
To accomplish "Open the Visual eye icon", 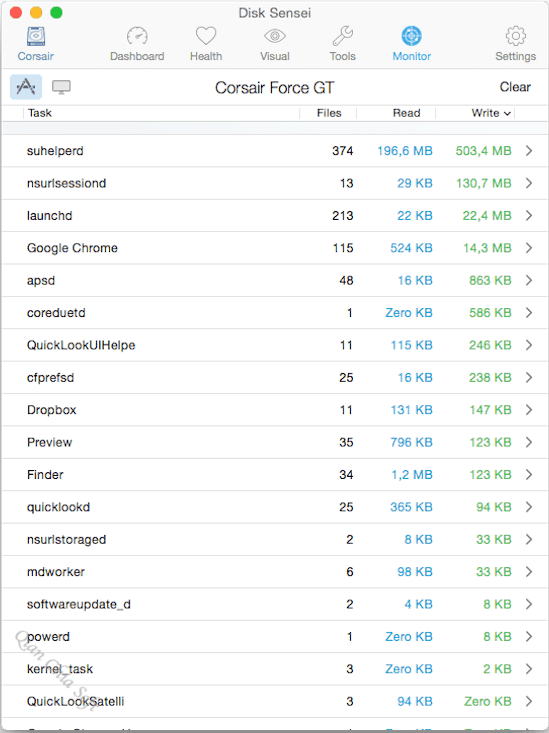I will [x=274, y=36].
